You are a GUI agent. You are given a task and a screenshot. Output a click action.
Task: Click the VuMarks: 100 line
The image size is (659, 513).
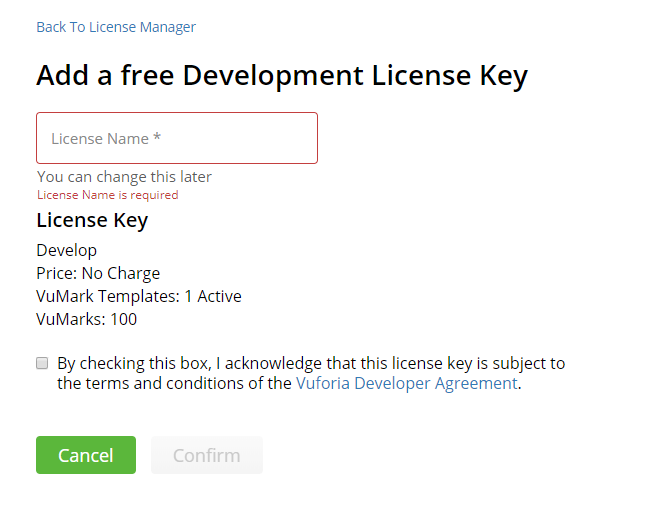pos(87,319)
